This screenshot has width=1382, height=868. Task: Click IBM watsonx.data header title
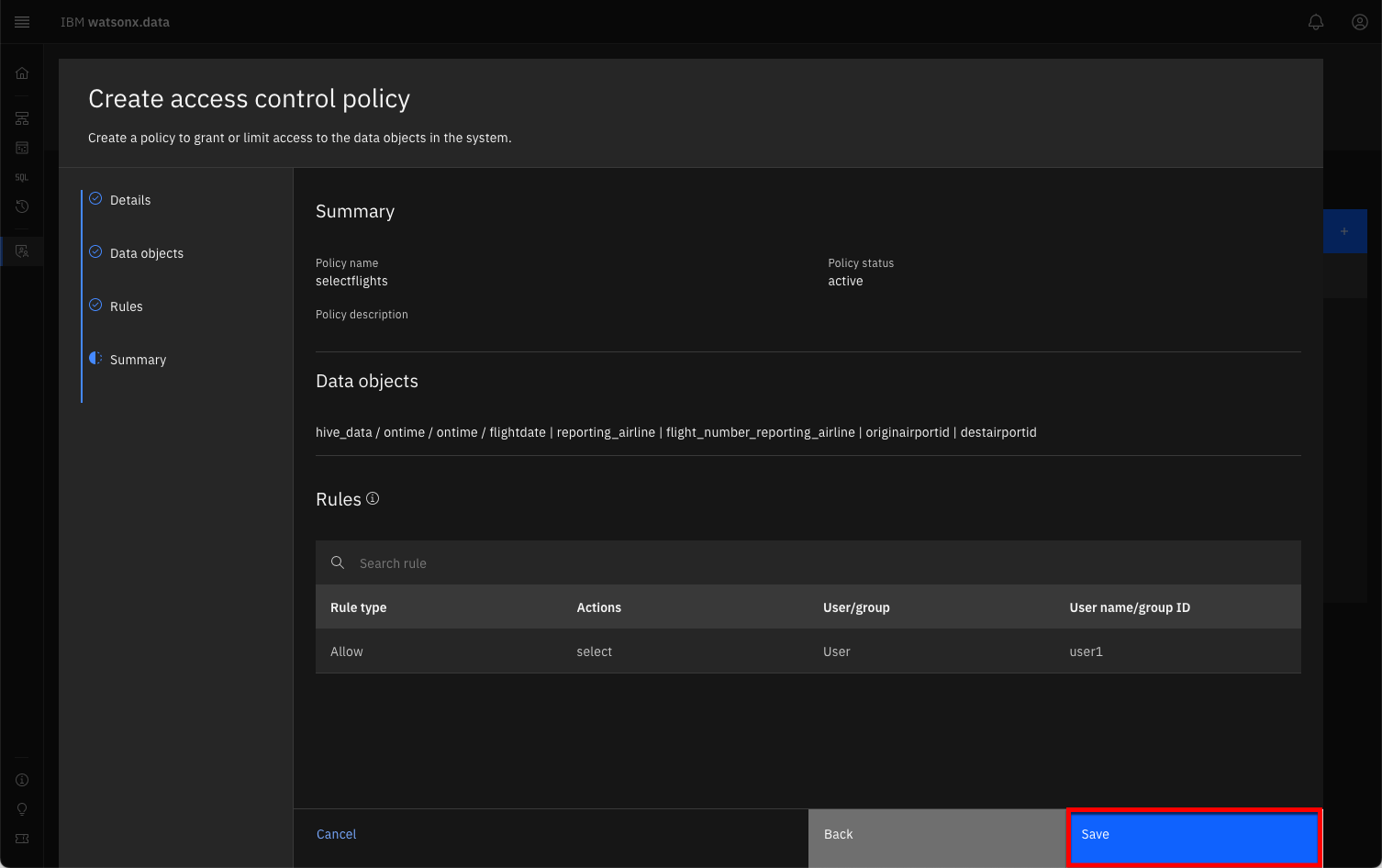[115, 22]
